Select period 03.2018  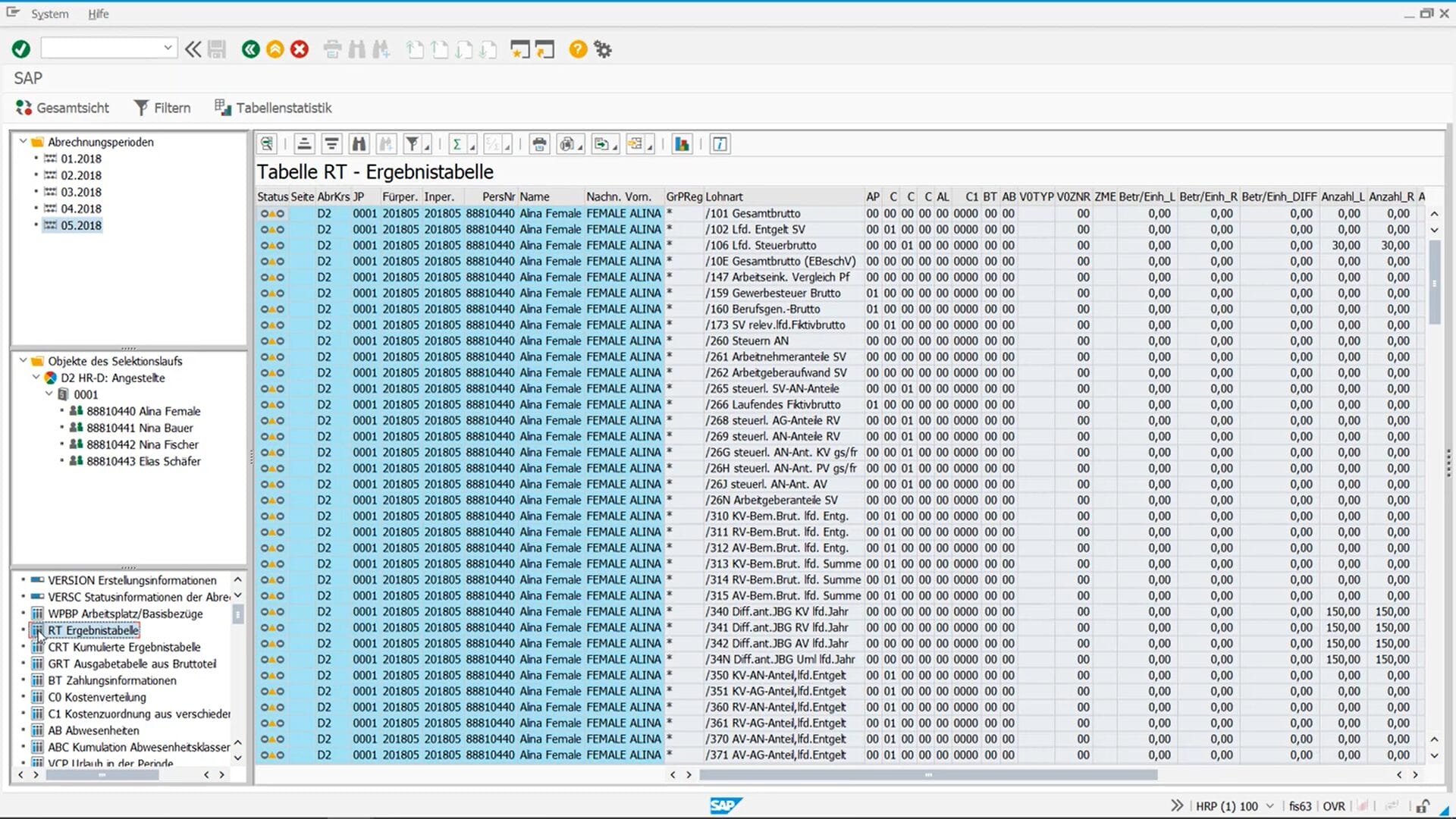tap(81, 192)
